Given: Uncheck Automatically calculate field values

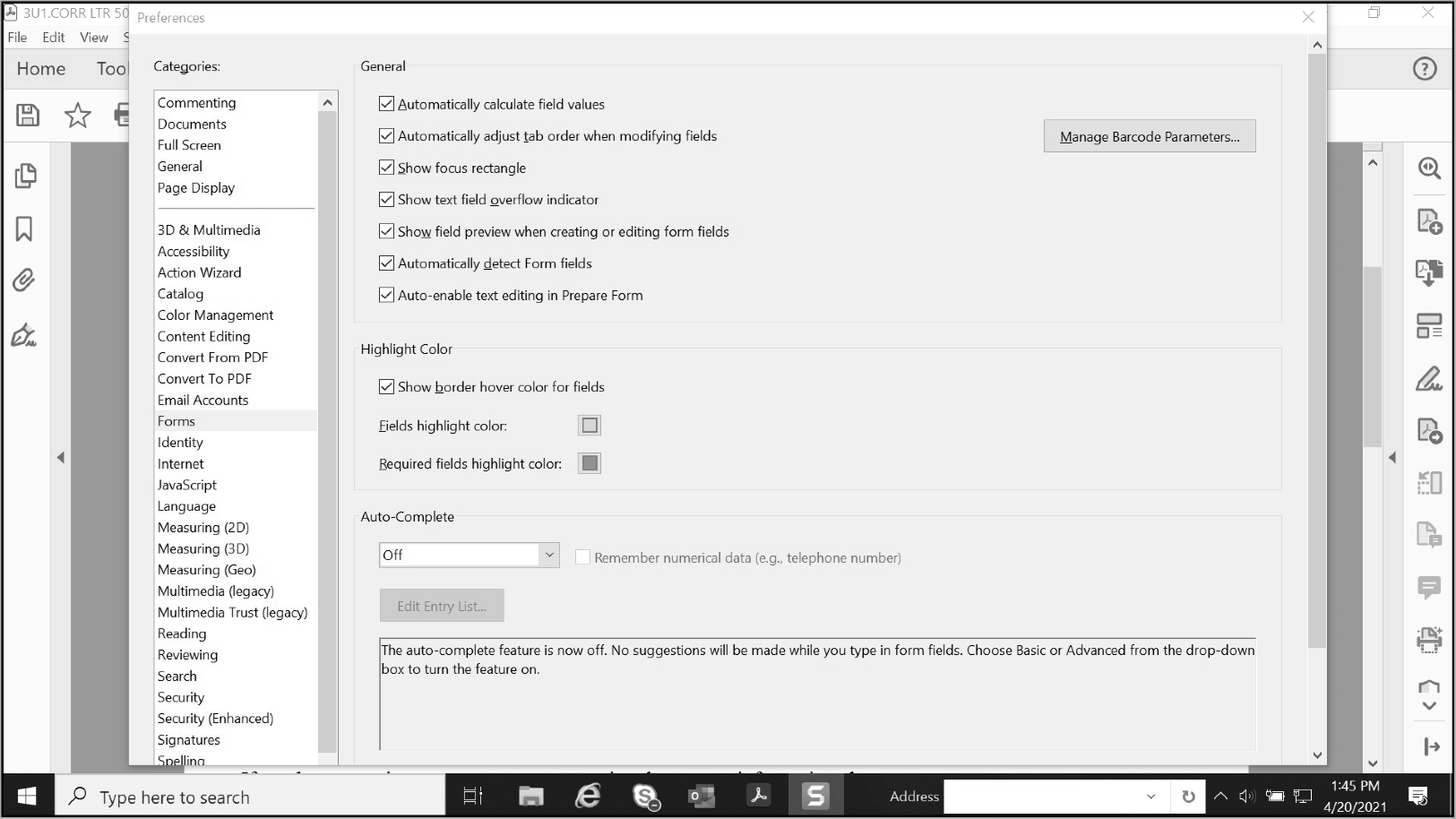Looking at the screenshot, I should (387, 104).
